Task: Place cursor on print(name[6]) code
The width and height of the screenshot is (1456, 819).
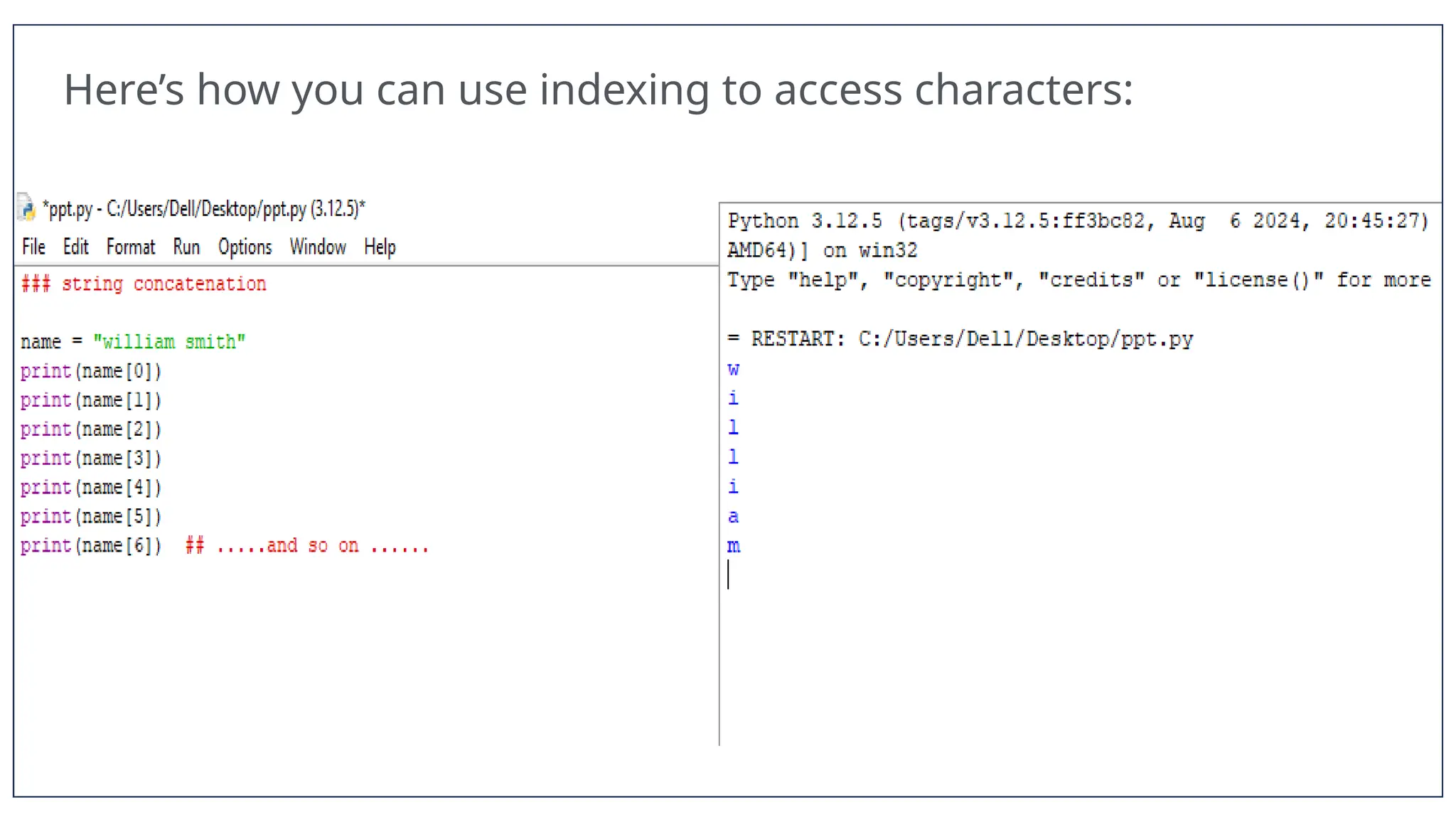Action: 91,546
